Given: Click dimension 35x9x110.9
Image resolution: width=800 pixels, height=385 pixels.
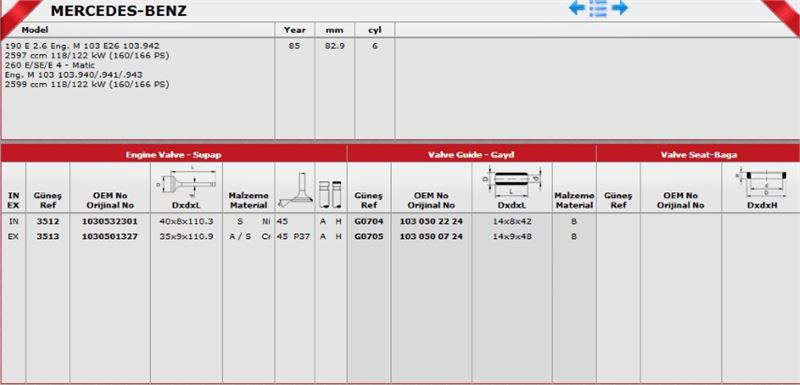Looking at the screenshot, I should 186,237.
